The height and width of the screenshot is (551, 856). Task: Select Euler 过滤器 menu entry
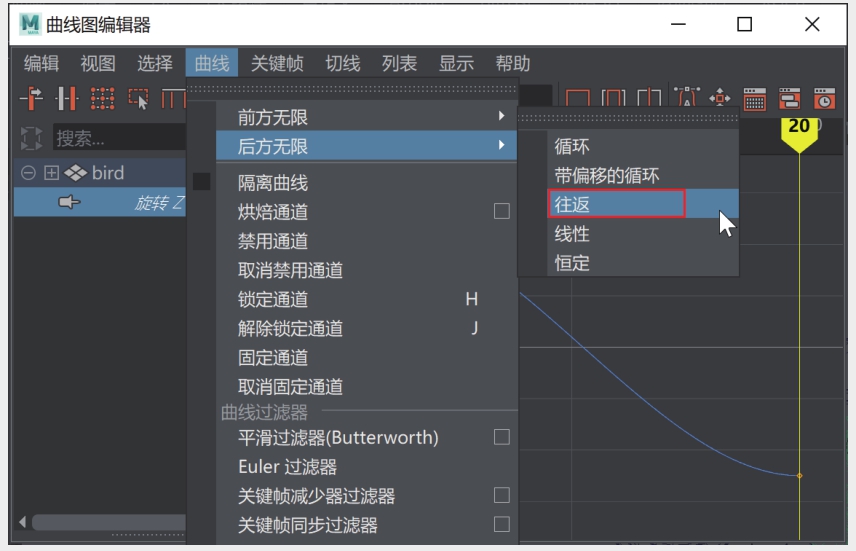click(366, 466)
